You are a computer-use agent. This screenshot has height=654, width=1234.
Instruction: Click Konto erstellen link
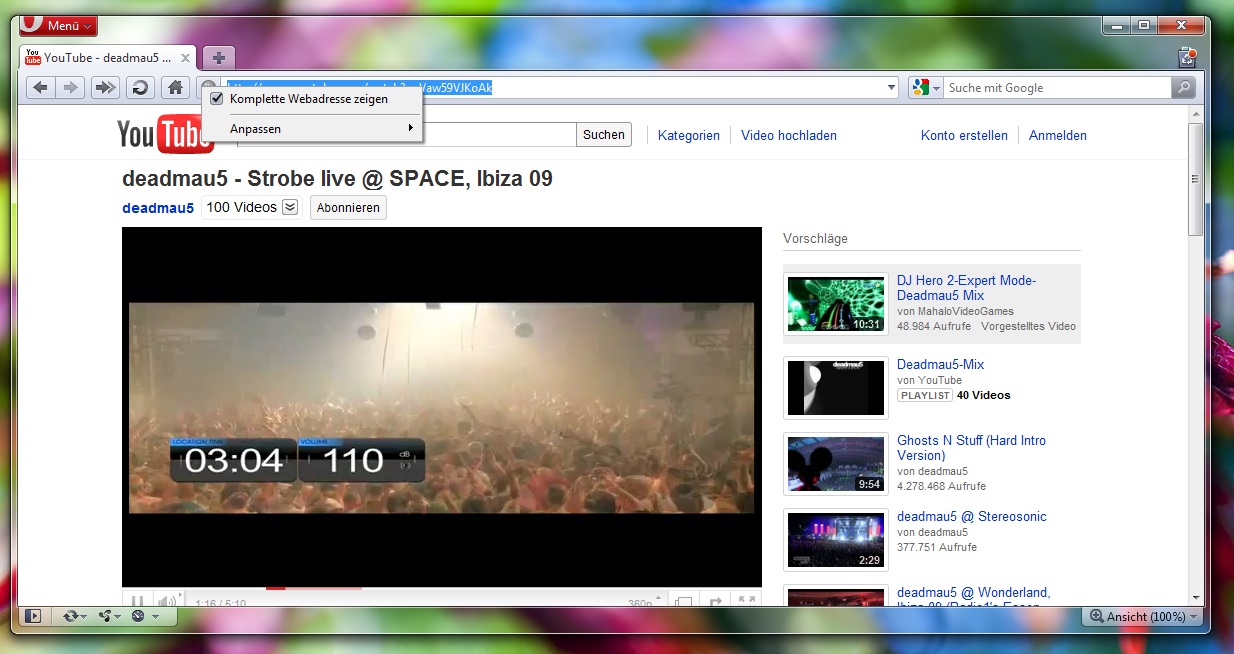point(964,135)
